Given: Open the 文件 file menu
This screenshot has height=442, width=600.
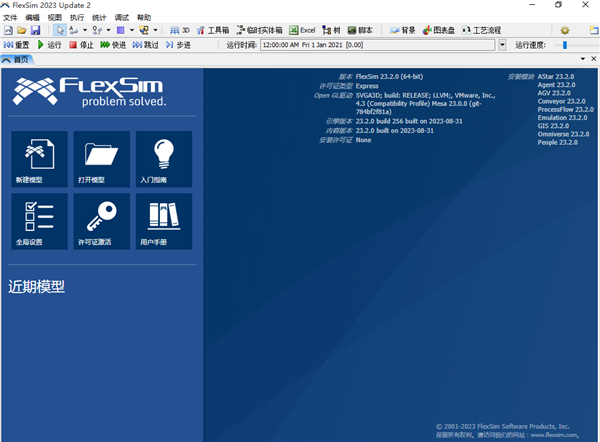Looking at the screenshot, I should [x=11, y=18].
